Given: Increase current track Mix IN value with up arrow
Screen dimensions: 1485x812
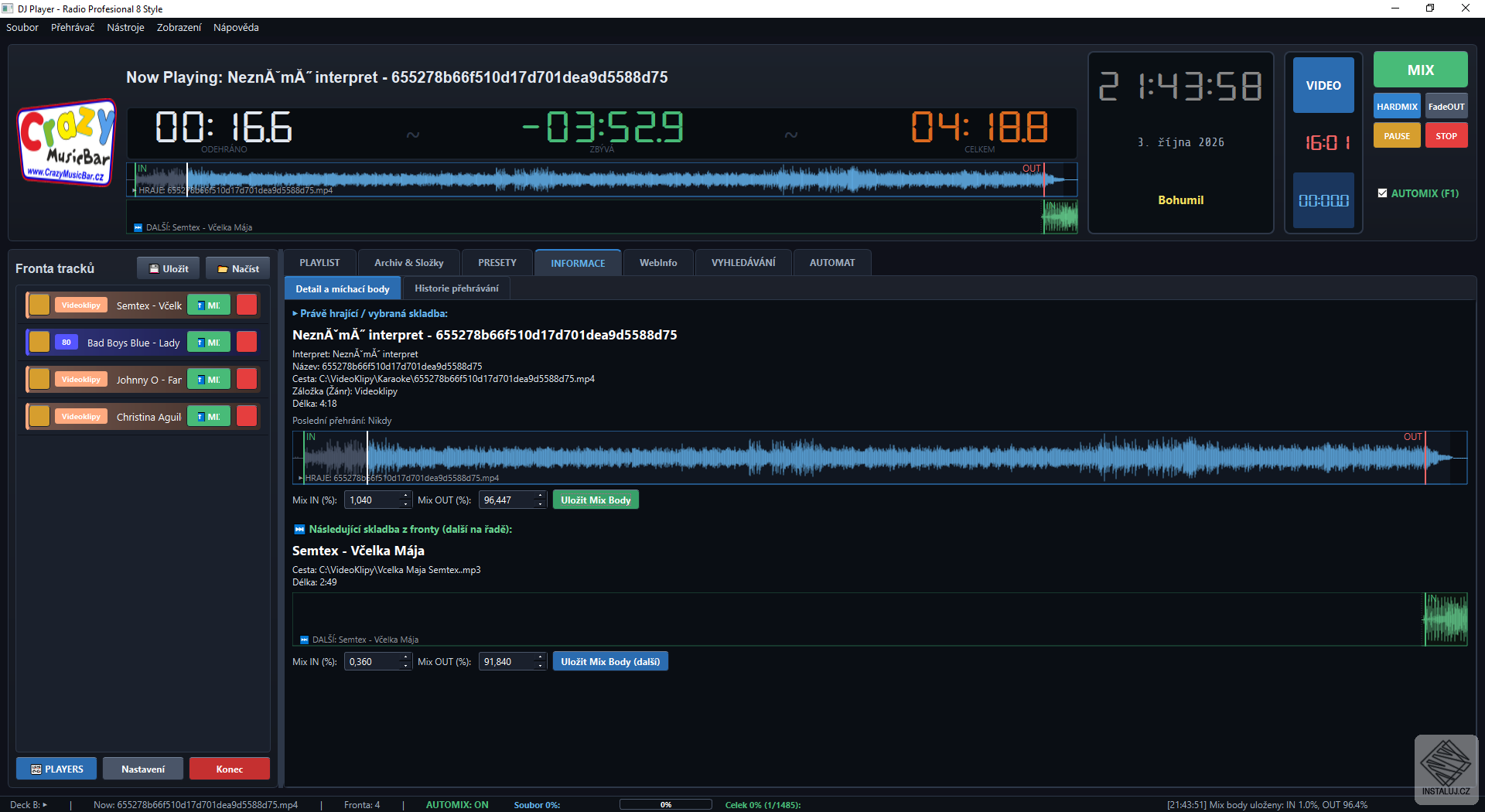Looking at the screenshot, I should pyautogui.click(x=405, y=496).
